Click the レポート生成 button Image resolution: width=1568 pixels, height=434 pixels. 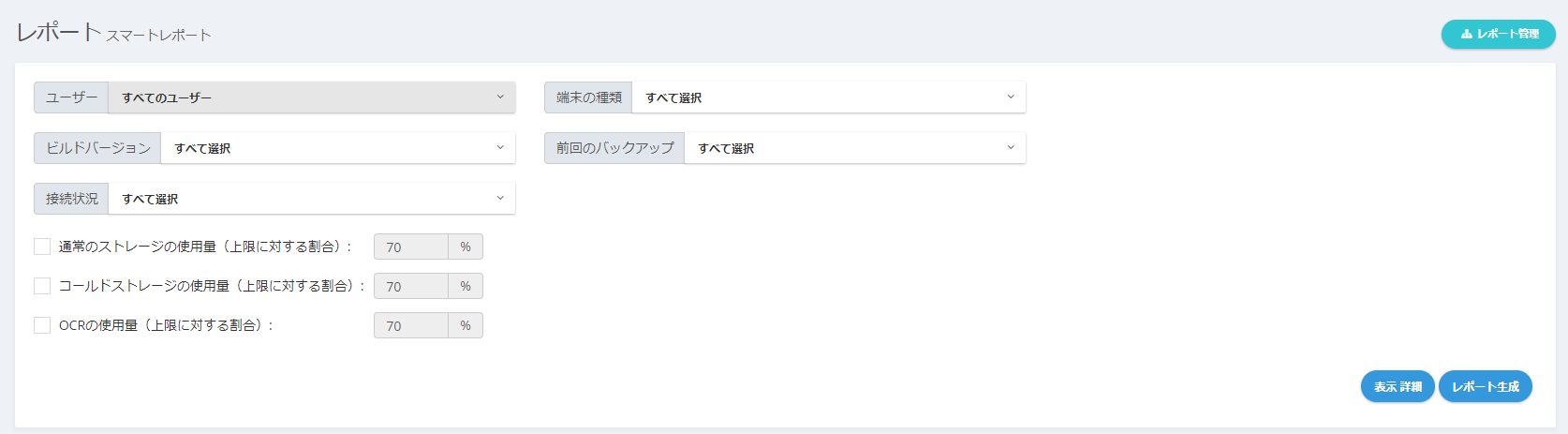pos(1486,386)
